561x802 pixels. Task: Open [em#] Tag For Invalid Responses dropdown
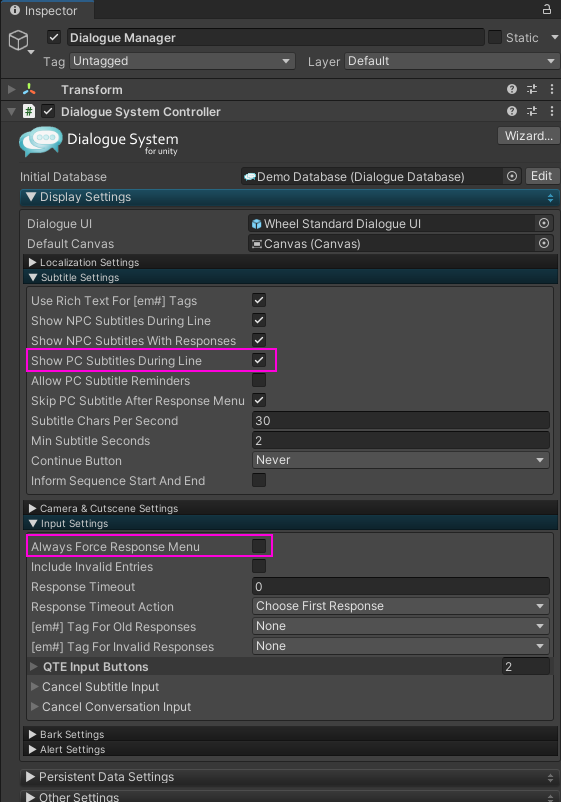coord(400,645)
